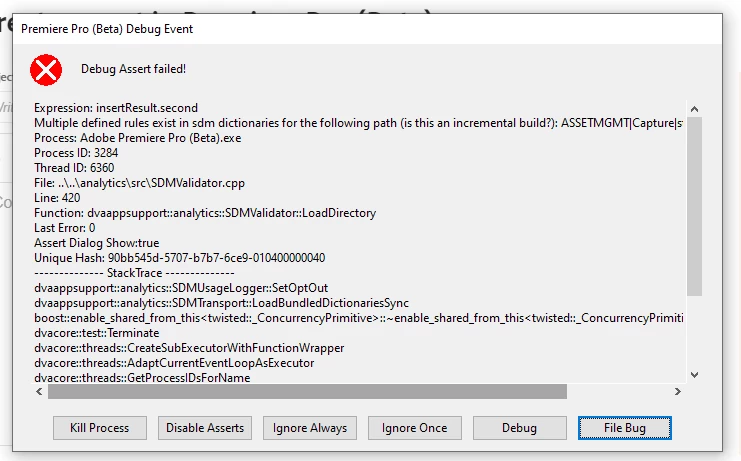Viewport: 741px width, 461px height.
Task: Click File Bug button
Action: [625, 428]
